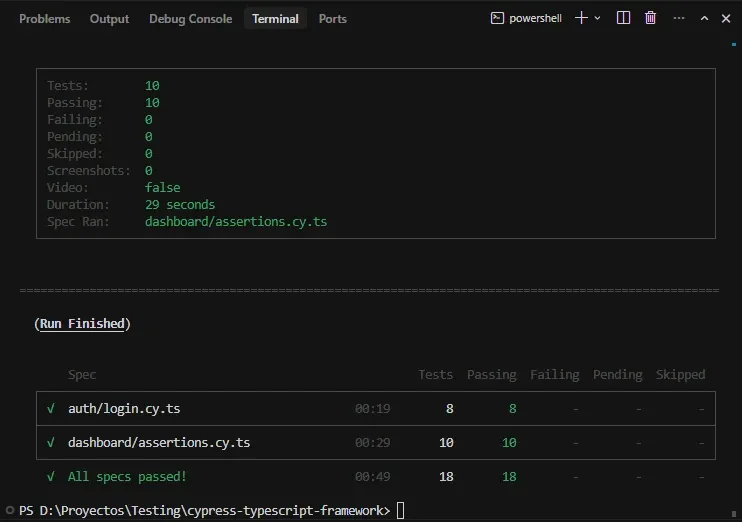The width and height of the screenshot is (742, 522).
Task: Click the 00:29 assertions spec duration
Action: pyautogui.click(x=372, y=442)
